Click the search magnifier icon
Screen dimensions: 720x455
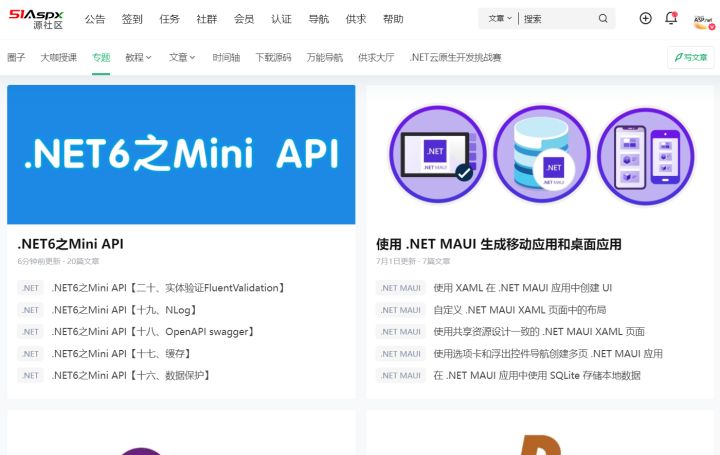pos(603,18)
